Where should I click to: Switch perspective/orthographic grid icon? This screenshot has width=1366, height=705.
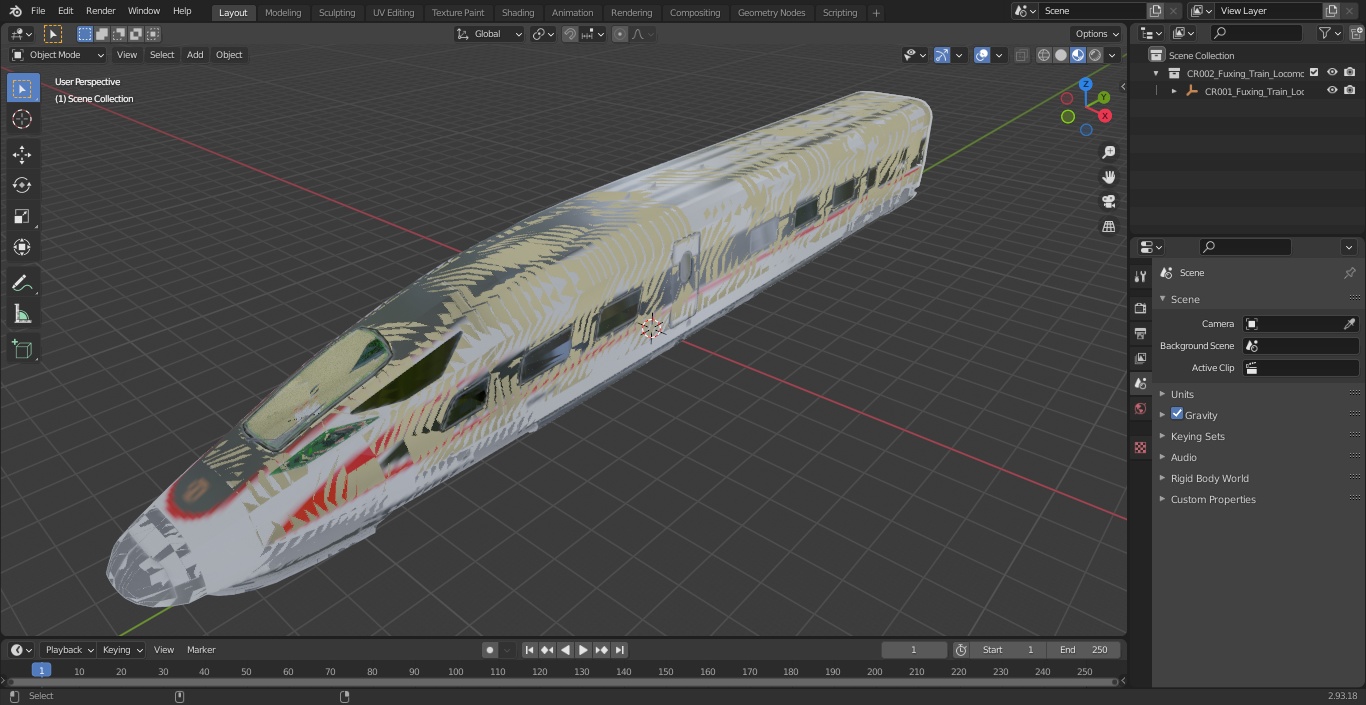1108,226
